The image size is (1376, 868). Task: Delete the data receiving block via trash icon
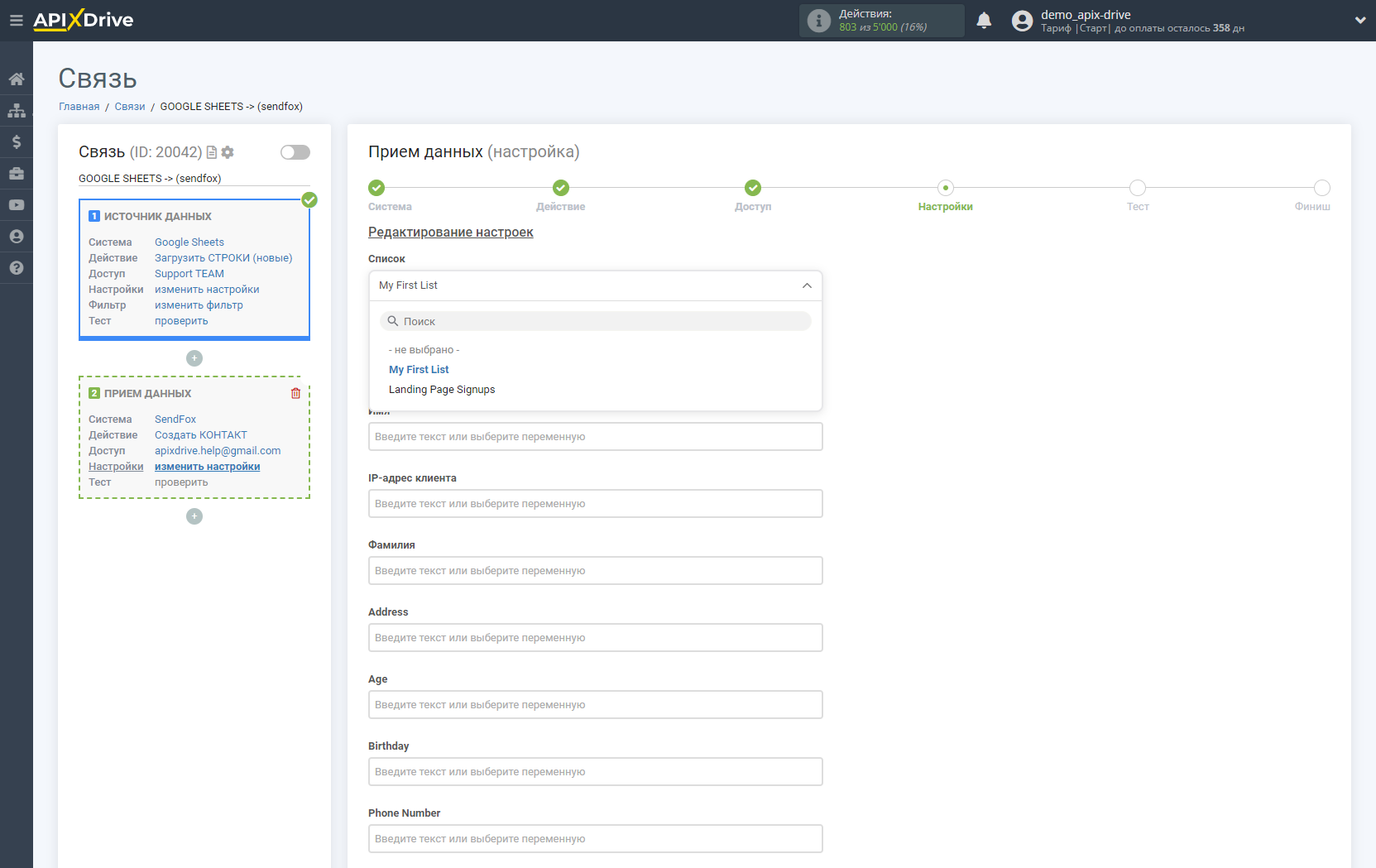[295, 394]
